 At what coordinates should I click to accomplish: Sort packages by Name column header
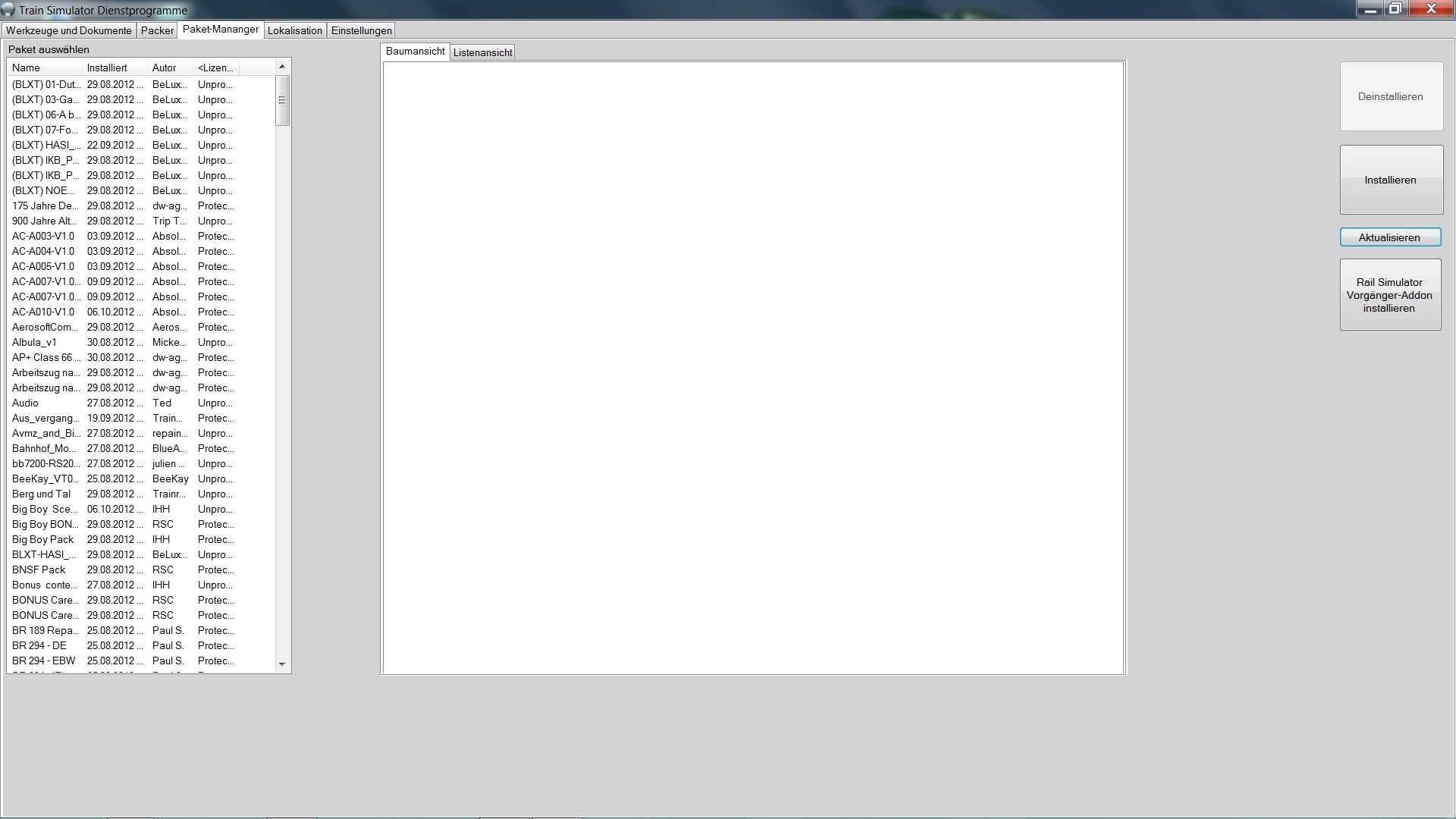[x=44, y=67]
